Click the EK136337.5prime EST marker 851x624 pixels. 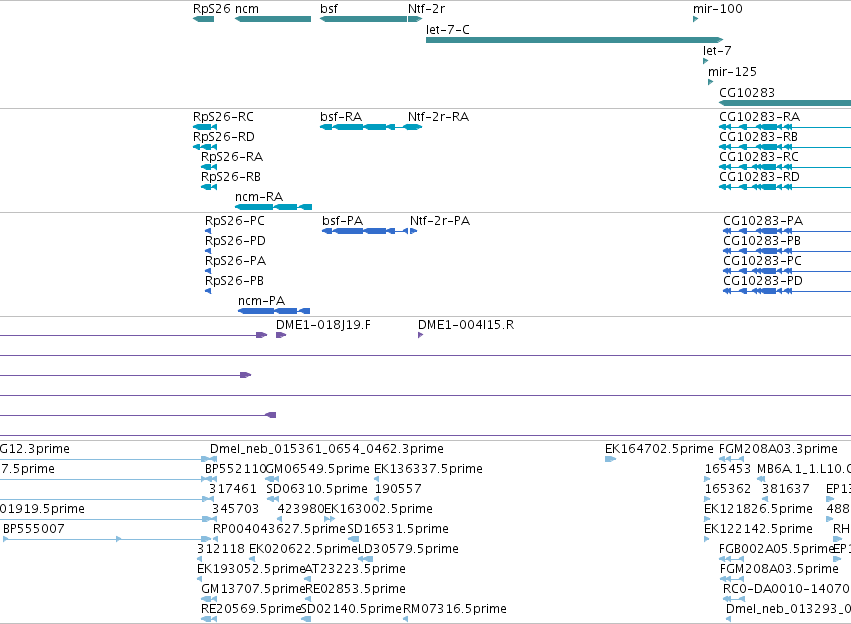click(377, 479)
